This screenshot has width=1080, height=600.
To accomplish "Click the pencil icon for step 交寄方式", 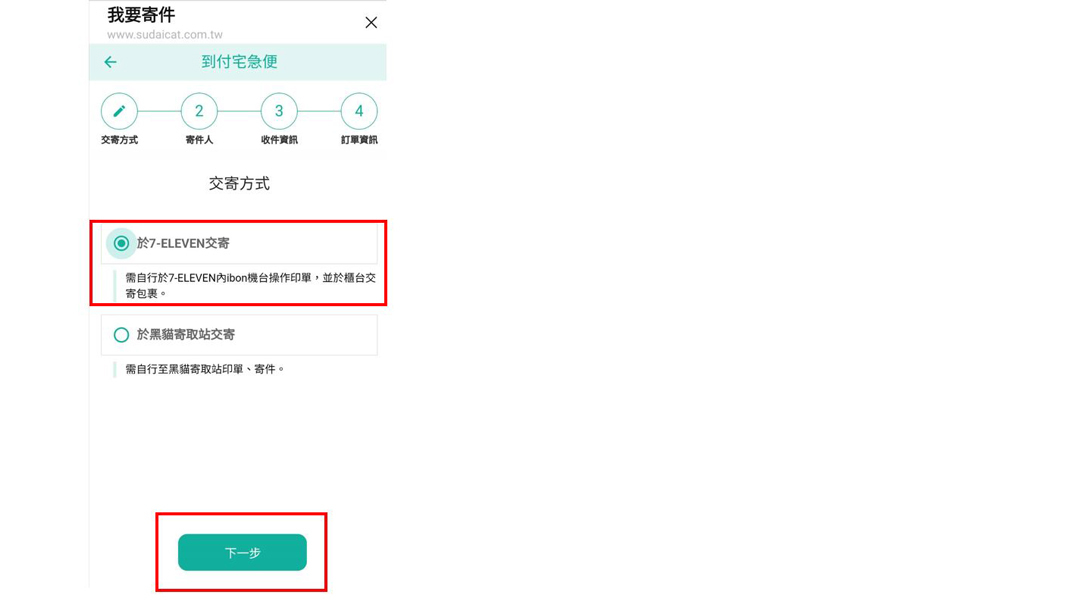I will [119, 111].
